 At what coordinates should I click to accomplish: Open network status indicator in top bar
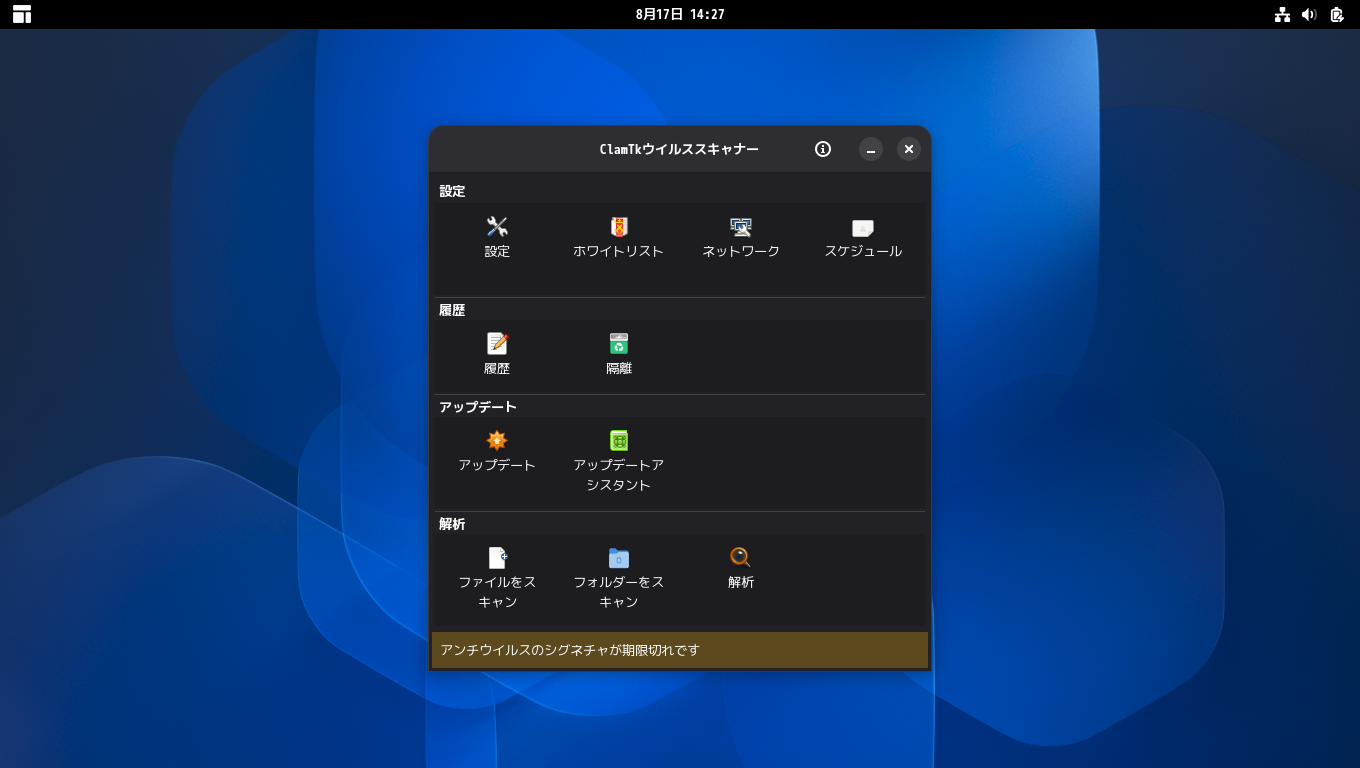1282,14
